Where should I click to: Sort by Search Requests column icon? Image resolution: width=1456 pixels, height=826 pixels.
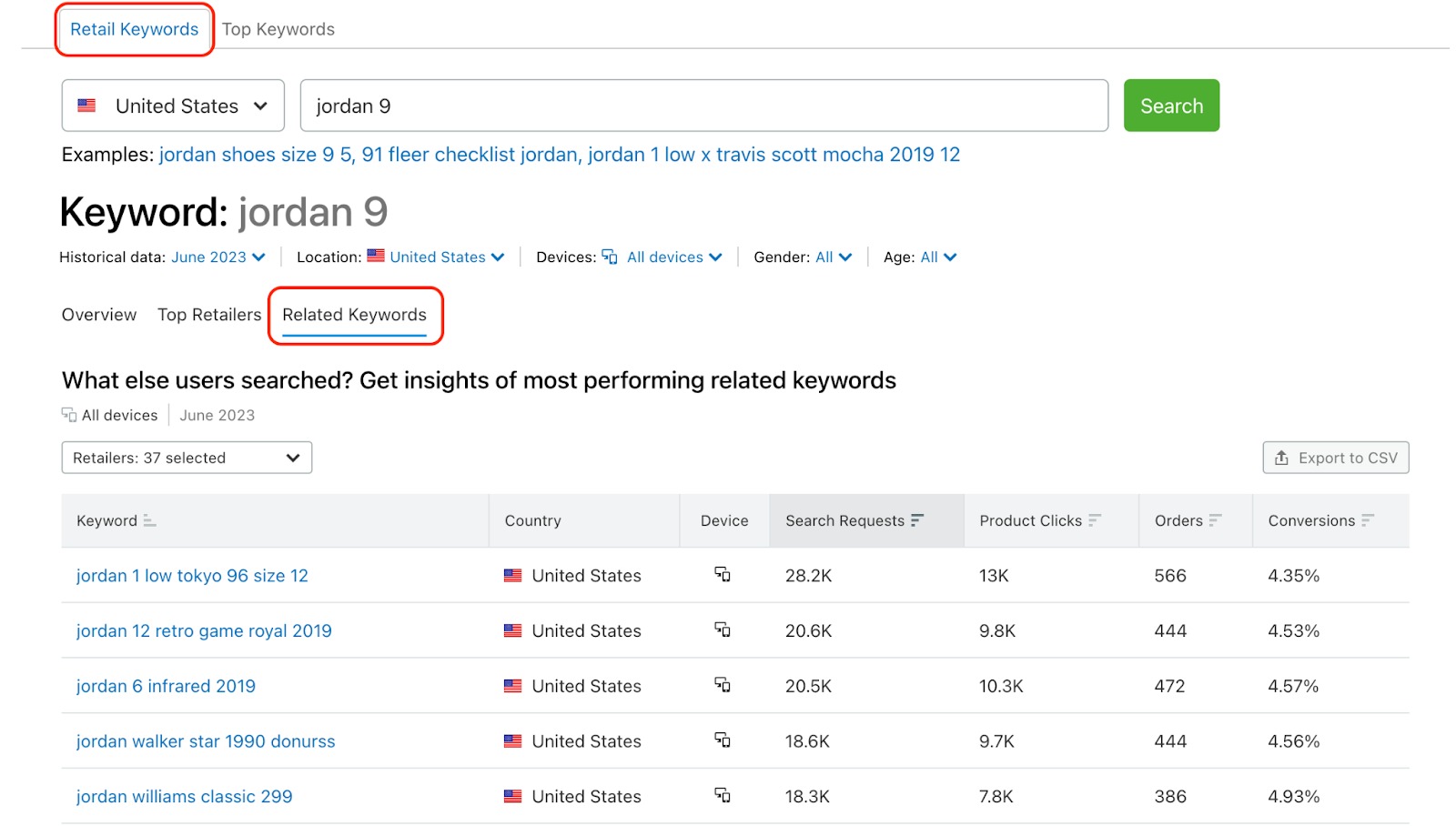point(917,520)
